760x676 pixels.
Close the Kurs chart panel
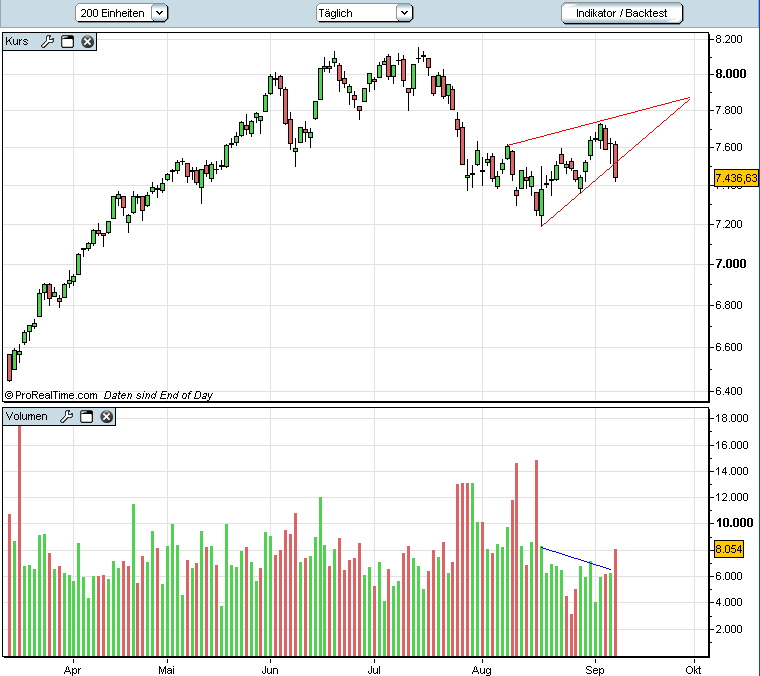(x=88, y=41)
